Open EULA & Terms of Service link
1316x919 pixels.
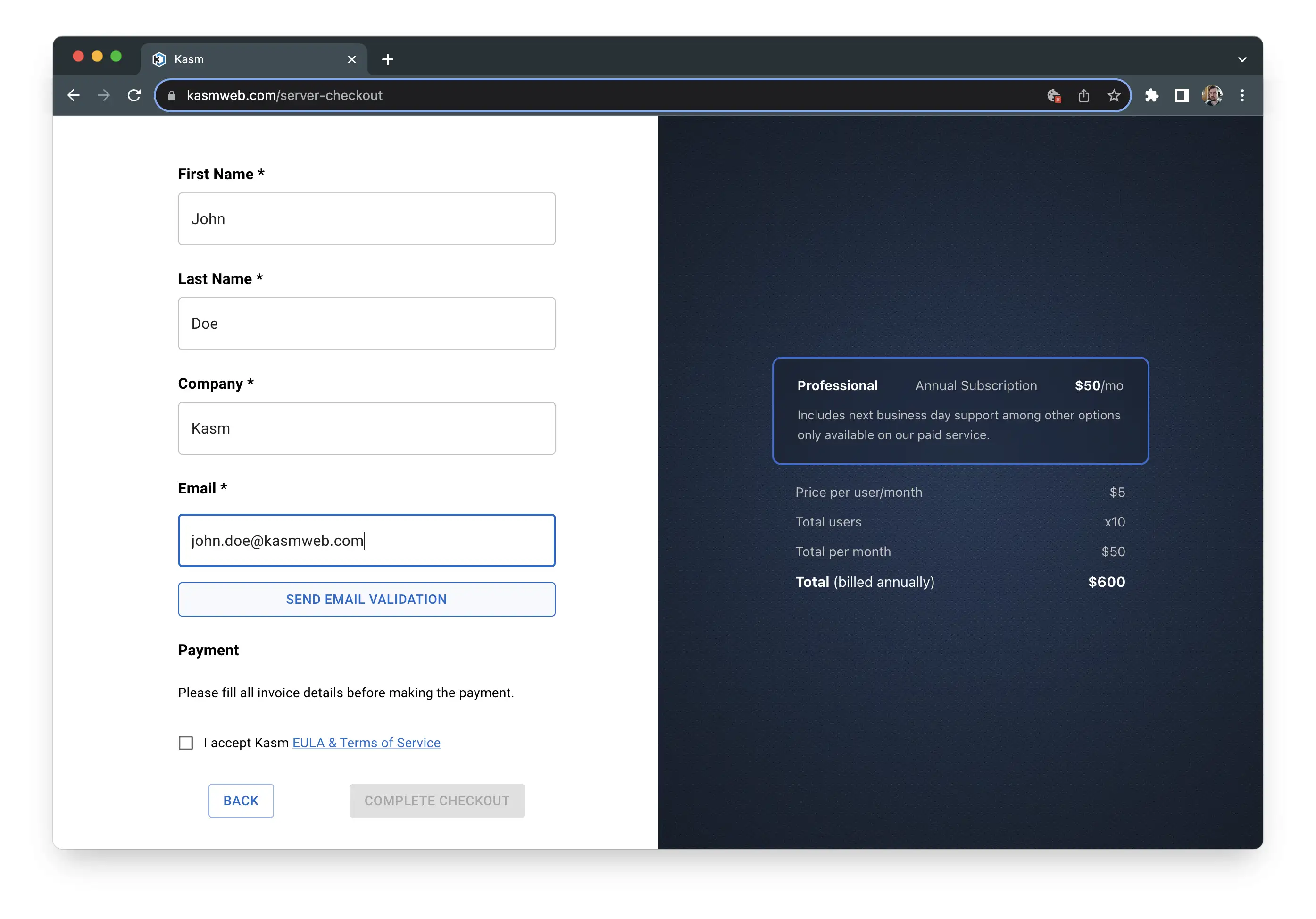click(366, 743)
